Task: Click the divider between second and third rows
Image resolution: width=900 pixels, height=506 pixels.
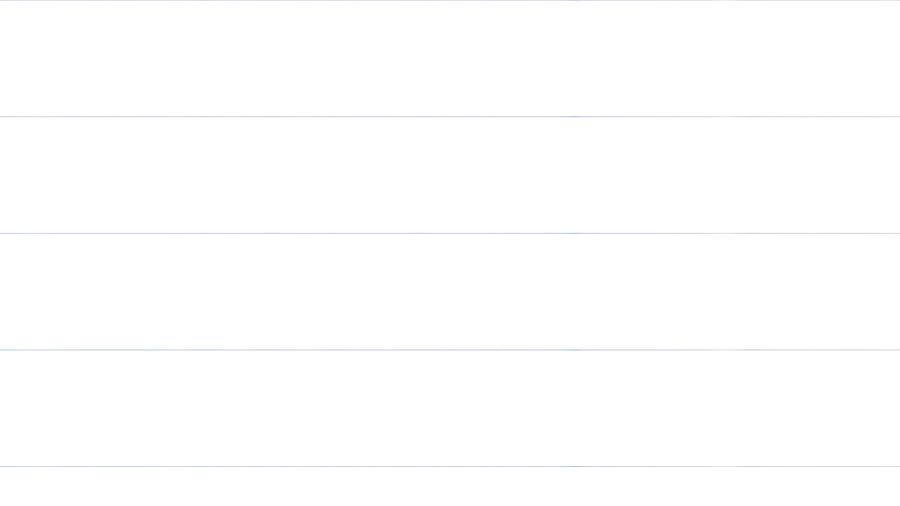Action: [450, 233]
